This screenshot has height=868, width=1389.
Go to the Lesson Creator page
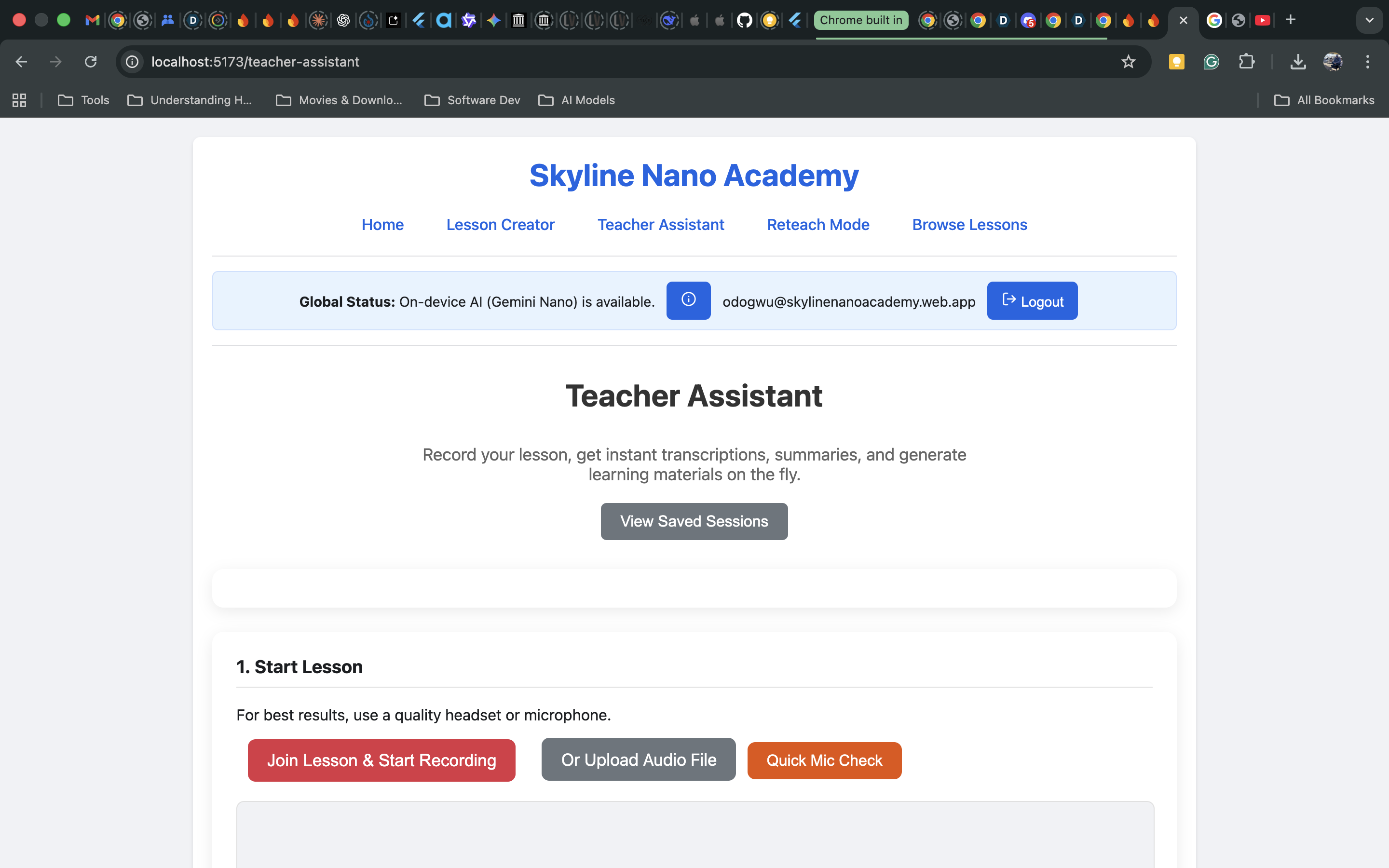coord(500,224)
